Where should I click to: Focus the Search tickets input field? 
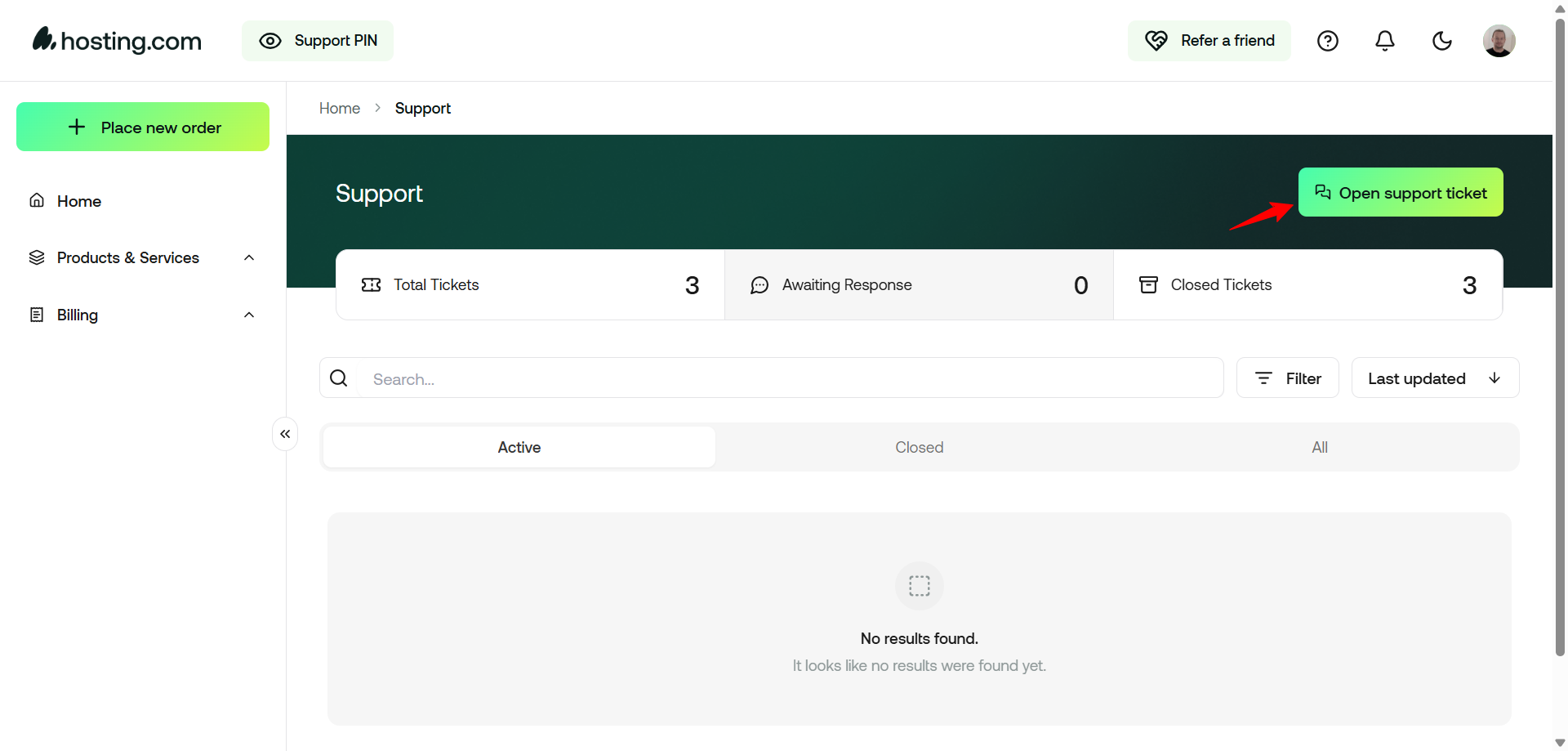tap(772, 378)
